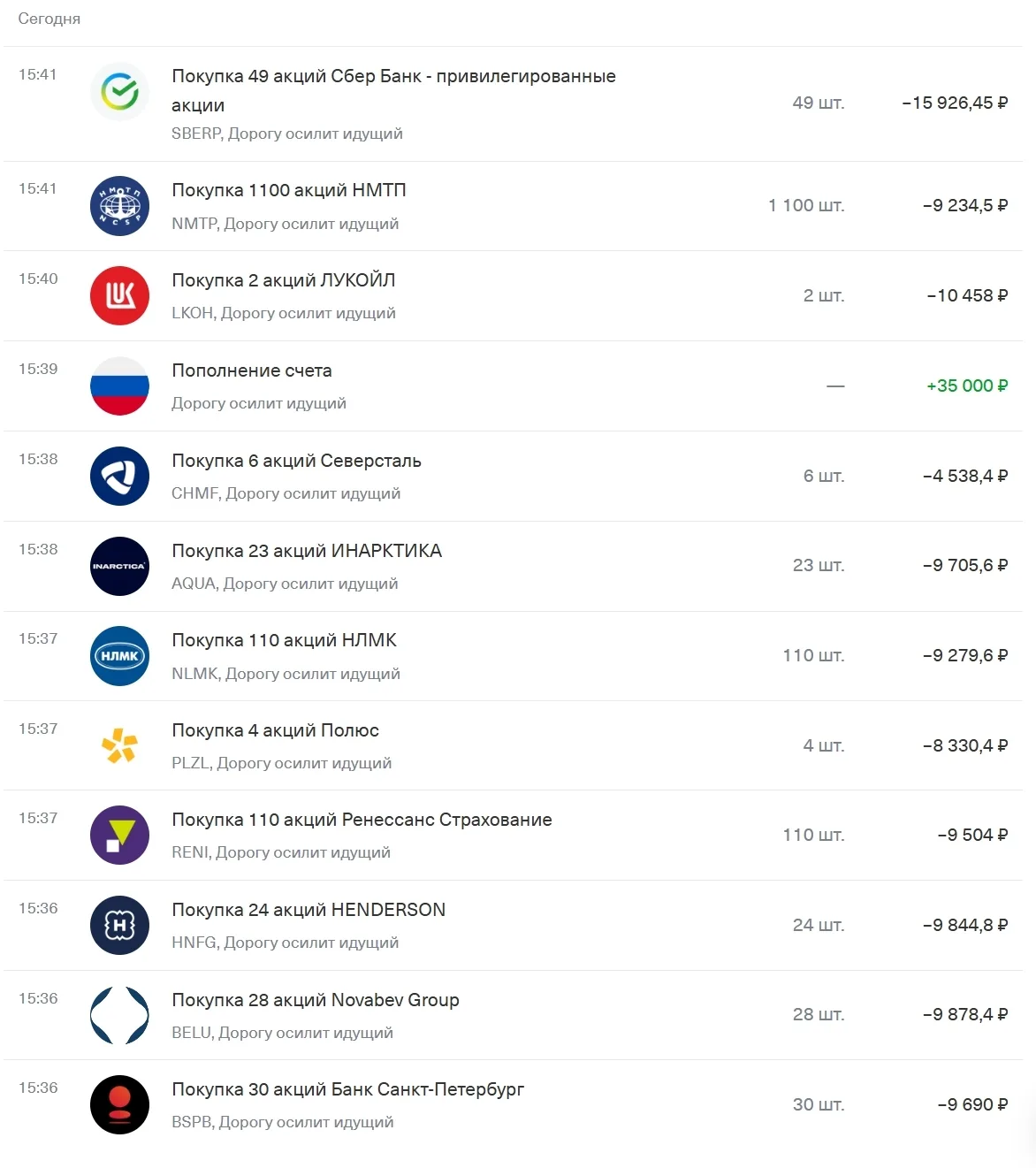Viewport: 1036px width, 1168px height.
Task: Open the purchase of 1100 НМТП shares
Action: click(x=513, y=206)
